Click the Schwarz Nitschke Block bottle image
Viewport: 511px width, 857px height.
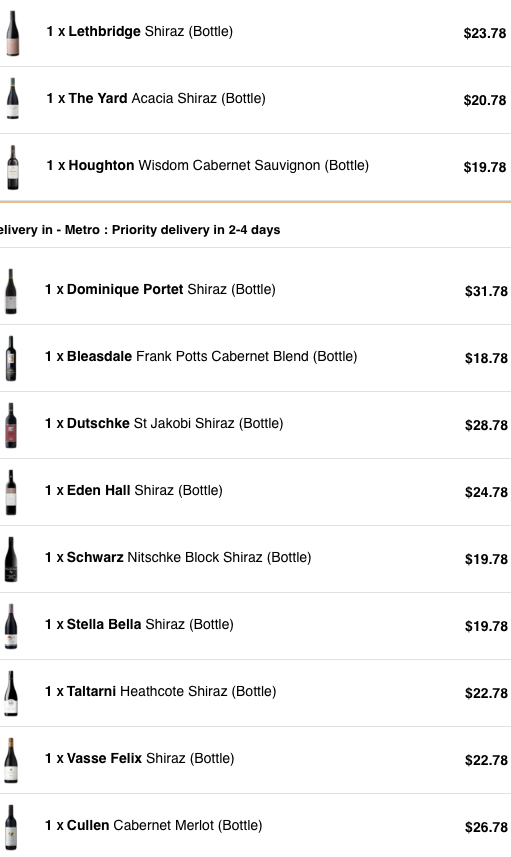point(11,560)
